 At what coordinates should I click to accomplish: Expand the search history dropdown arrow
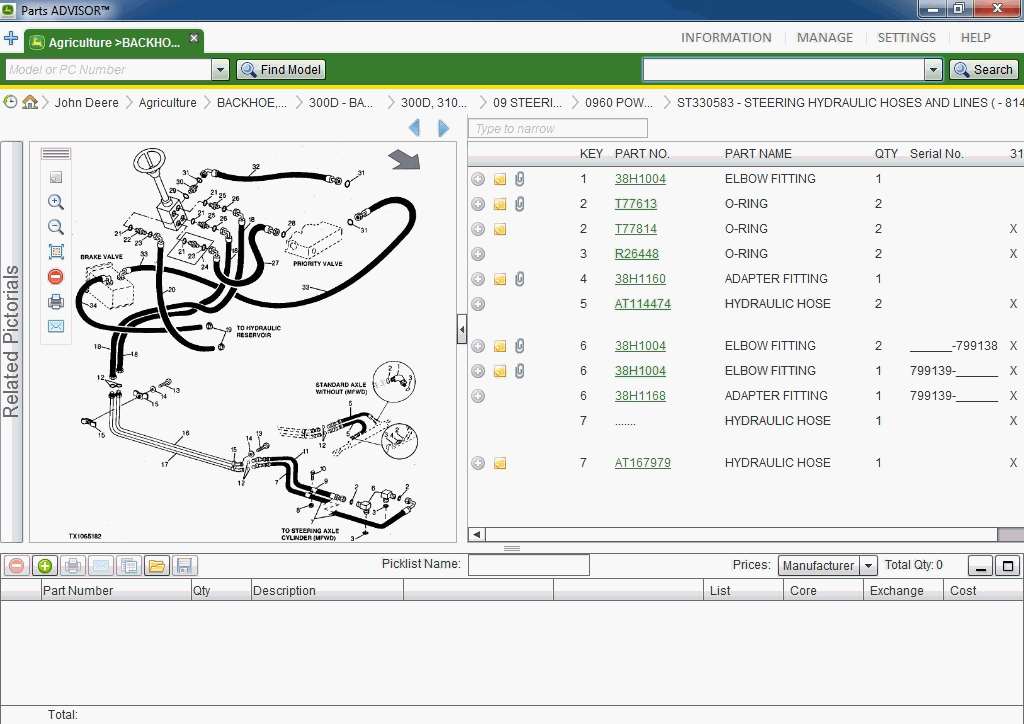point(933,70)
